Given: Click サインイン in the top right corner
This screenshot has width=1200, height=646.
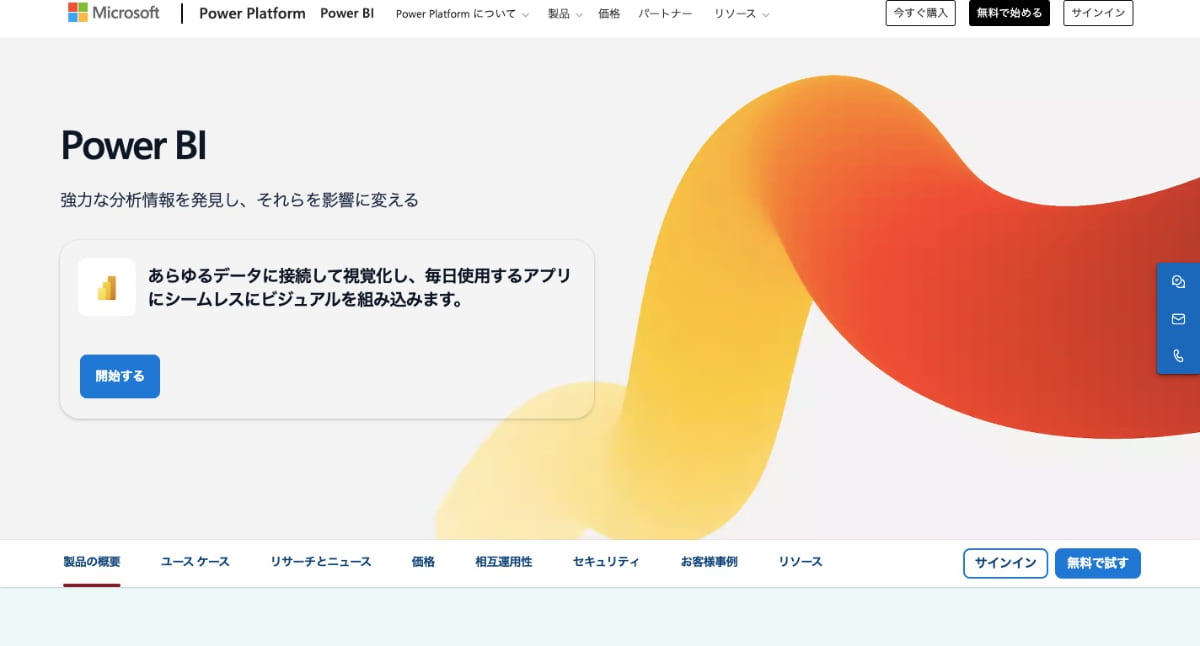Looking at the screenshot, I should click(x=1097, y=13).
